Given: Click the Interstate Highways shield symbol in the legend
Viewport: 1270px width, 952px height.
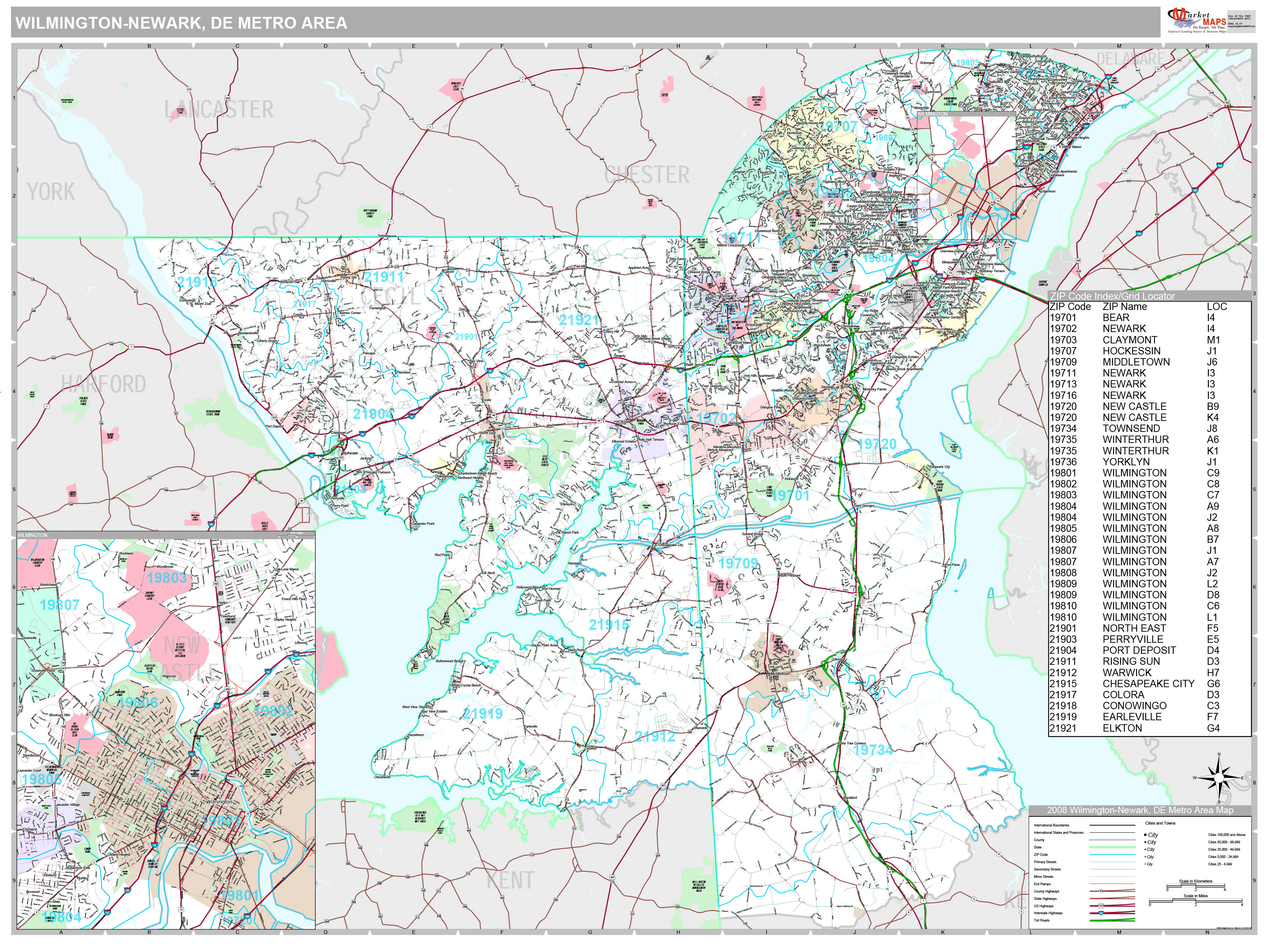Looking at the screenshot, I should tap(1101, 913).
